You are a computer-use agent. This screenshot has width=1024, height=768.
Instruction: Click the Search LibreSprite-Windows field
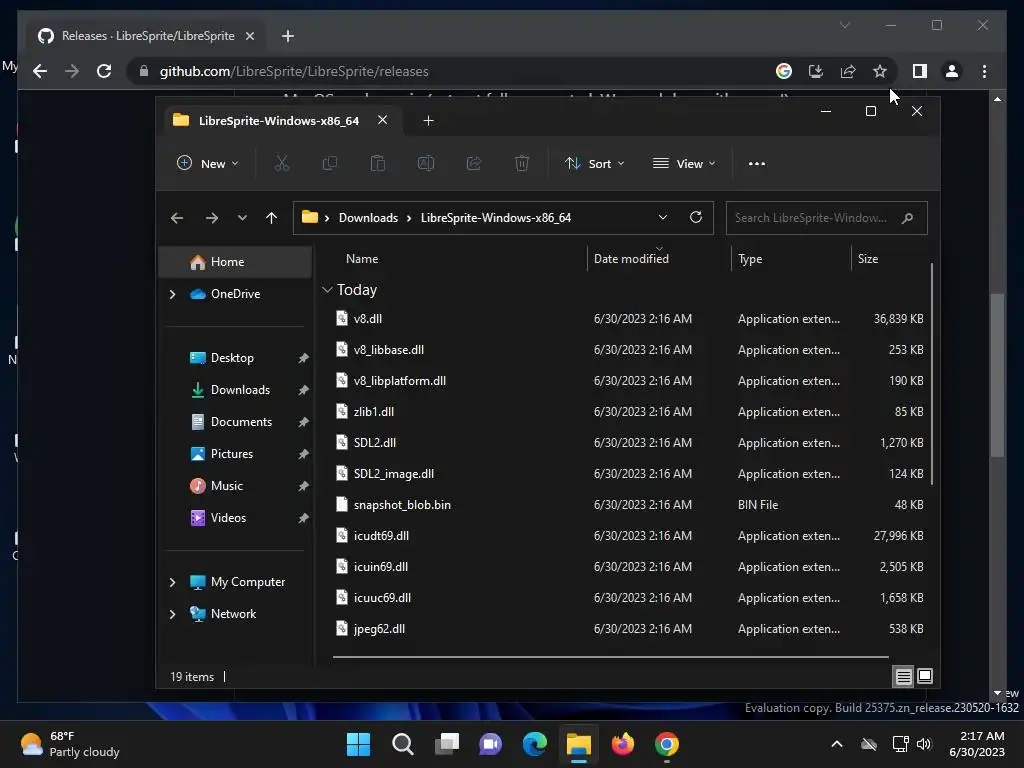click(x=826, y=218)
